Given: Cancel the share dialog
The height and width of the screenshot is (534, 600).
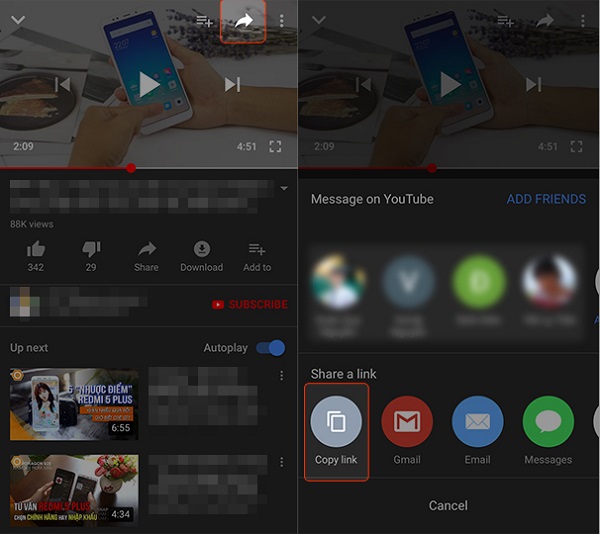Looking at the screenshot, I should (x=448, y=506).
